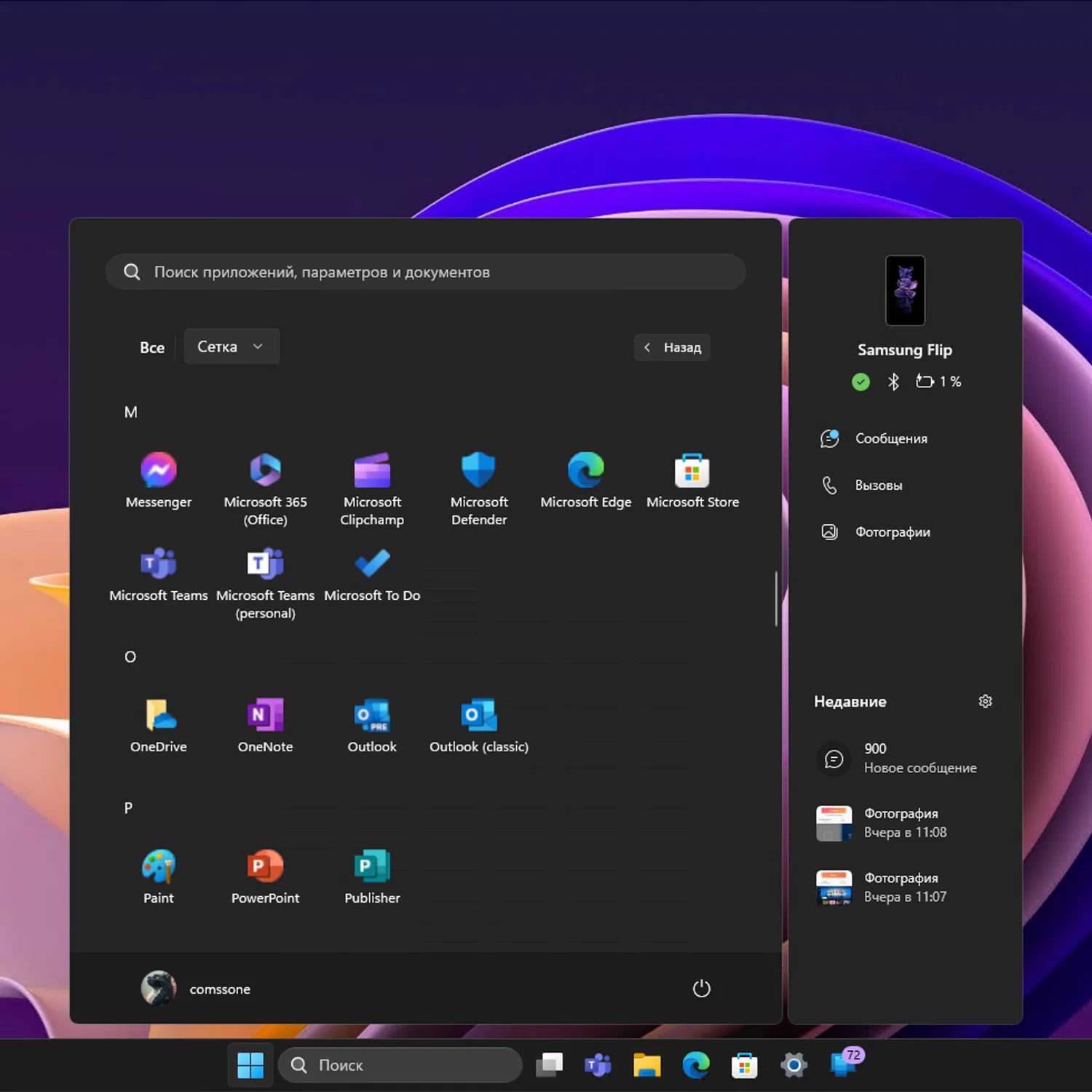Click the app list scrollbar
This screenshot has width=1092, height=1092.
(776, 598)
